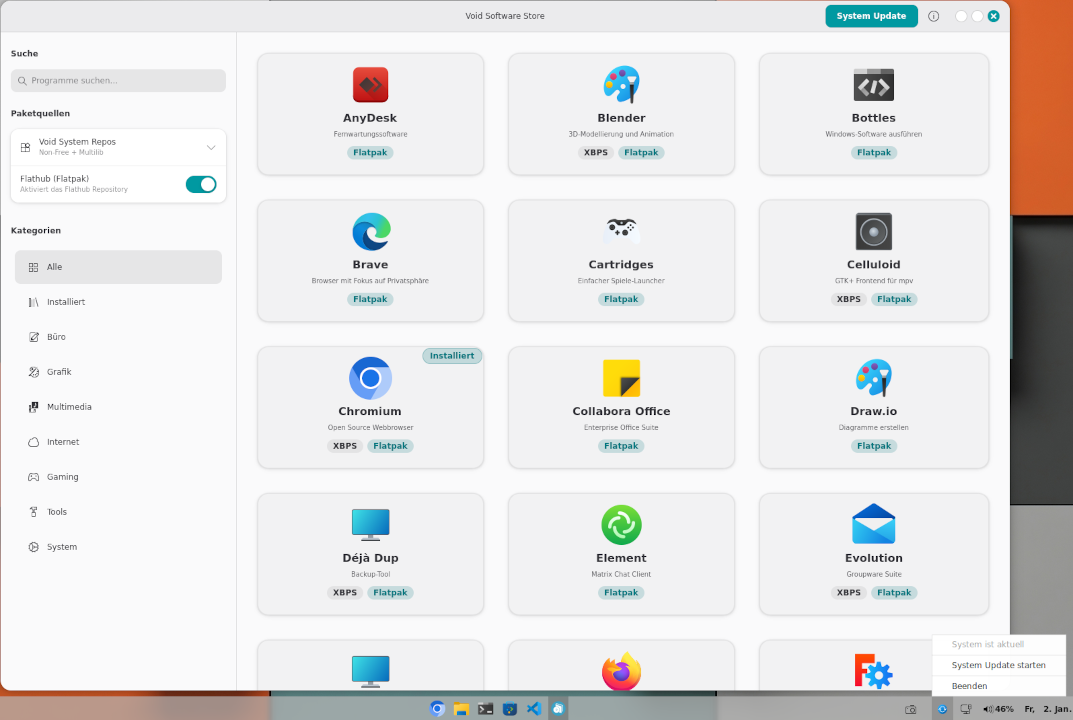Expand the Void System Repos chevron
This screenshot has height=720, width=1073.
(210, 148)
